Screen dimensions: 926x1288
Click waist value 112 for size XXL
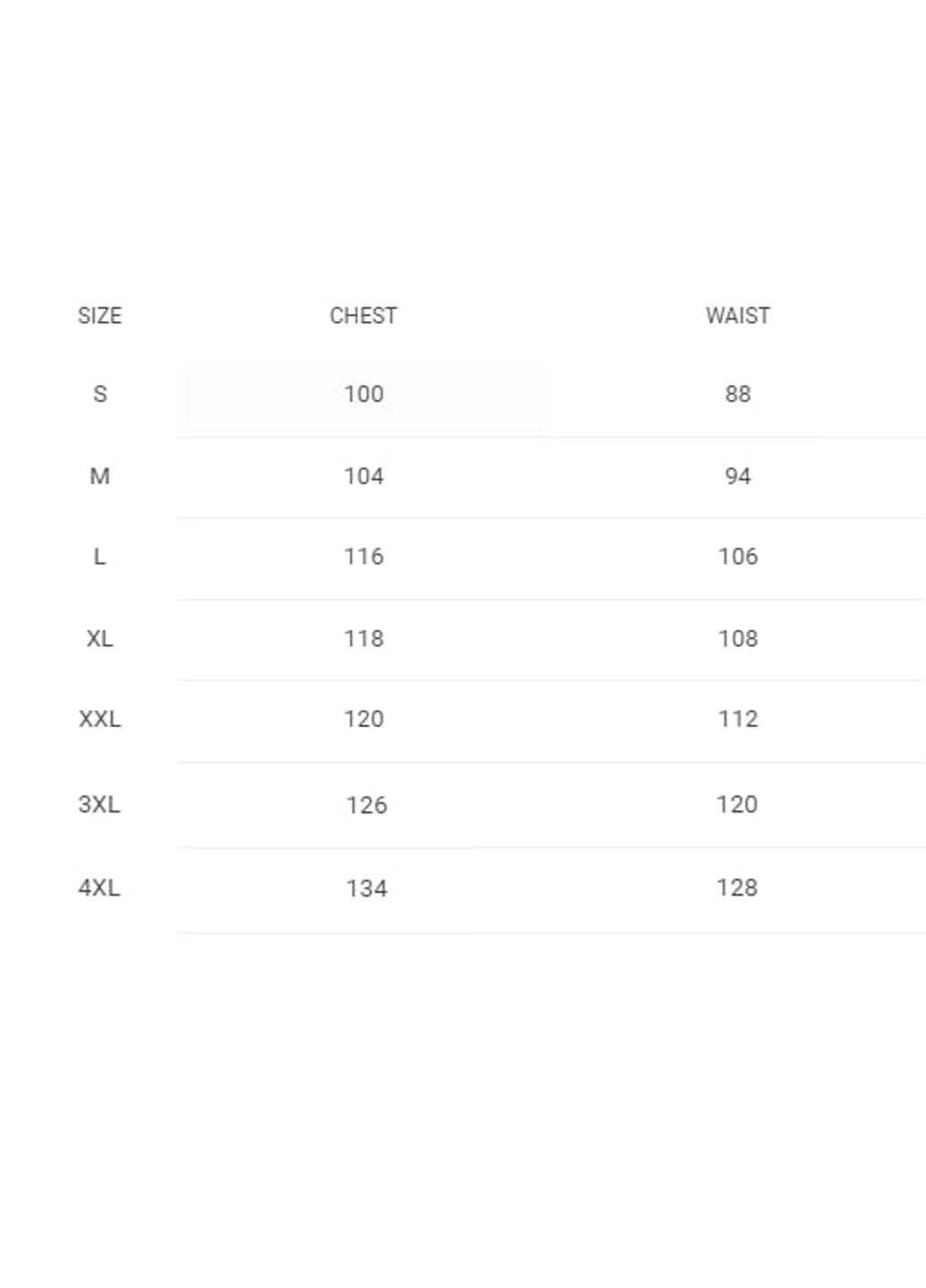coord(738,719)
